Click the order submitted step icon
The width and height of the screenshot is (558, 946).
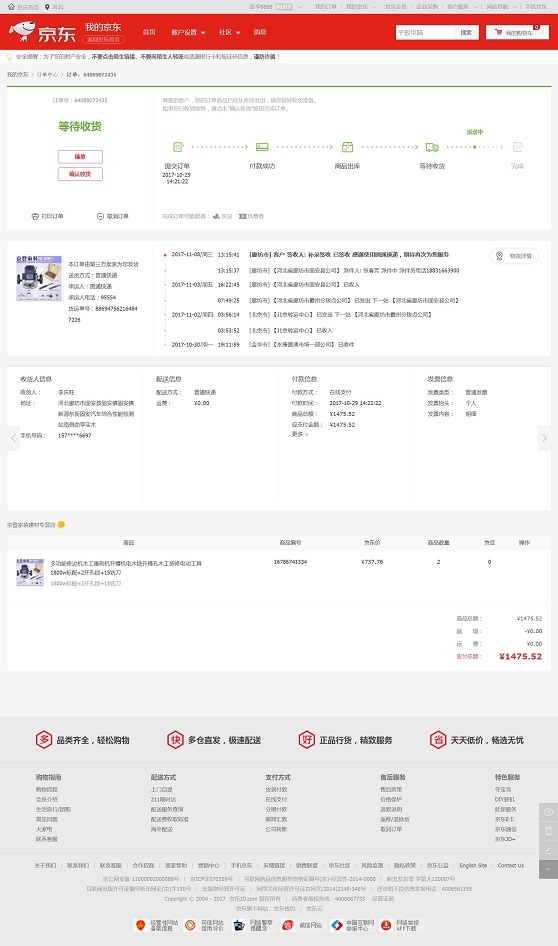177,147
